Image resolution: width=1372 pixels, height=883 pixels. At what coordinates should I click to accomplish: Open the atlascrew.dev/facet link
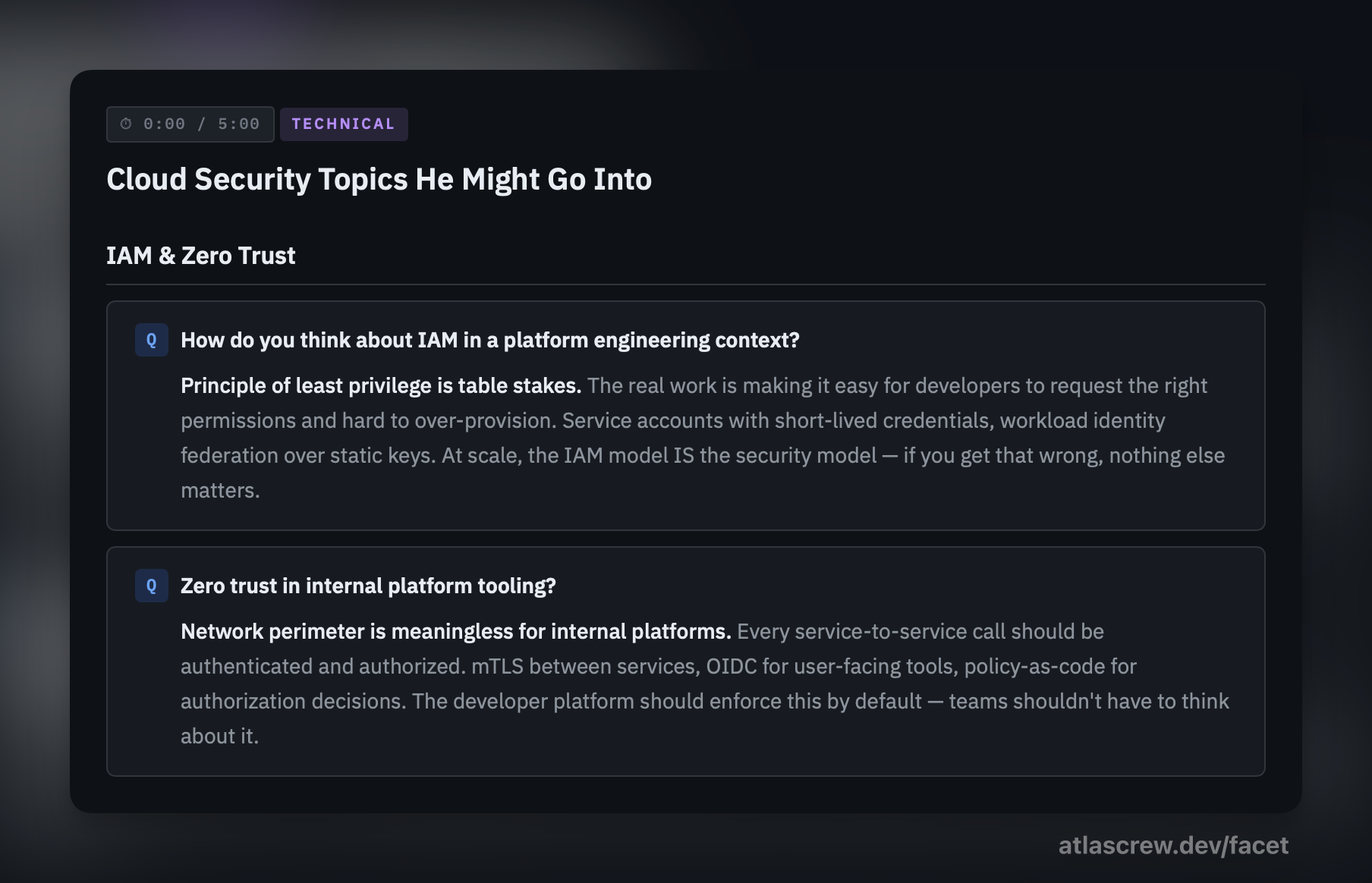[x=1173, y=845]
